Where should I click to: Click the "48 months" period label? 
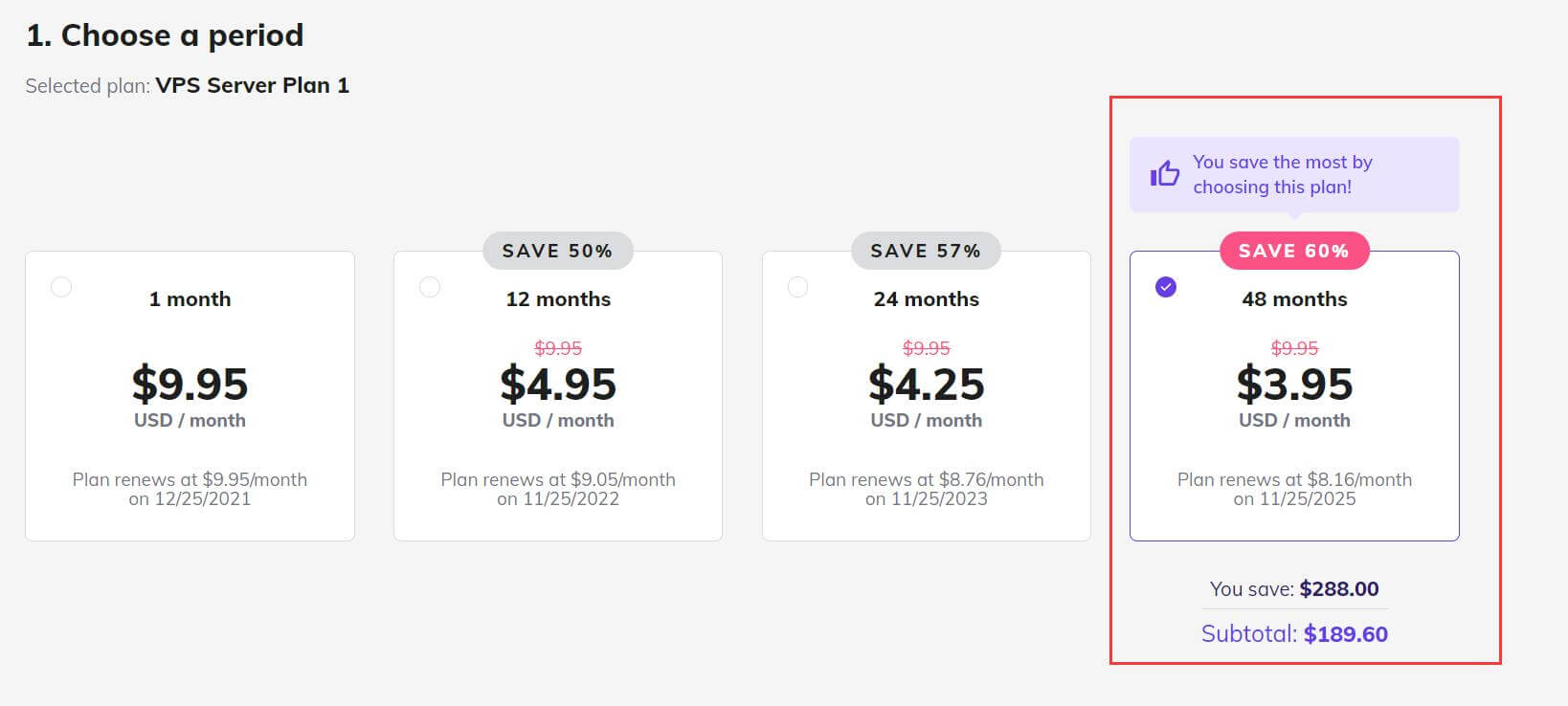coord(1294,299)
